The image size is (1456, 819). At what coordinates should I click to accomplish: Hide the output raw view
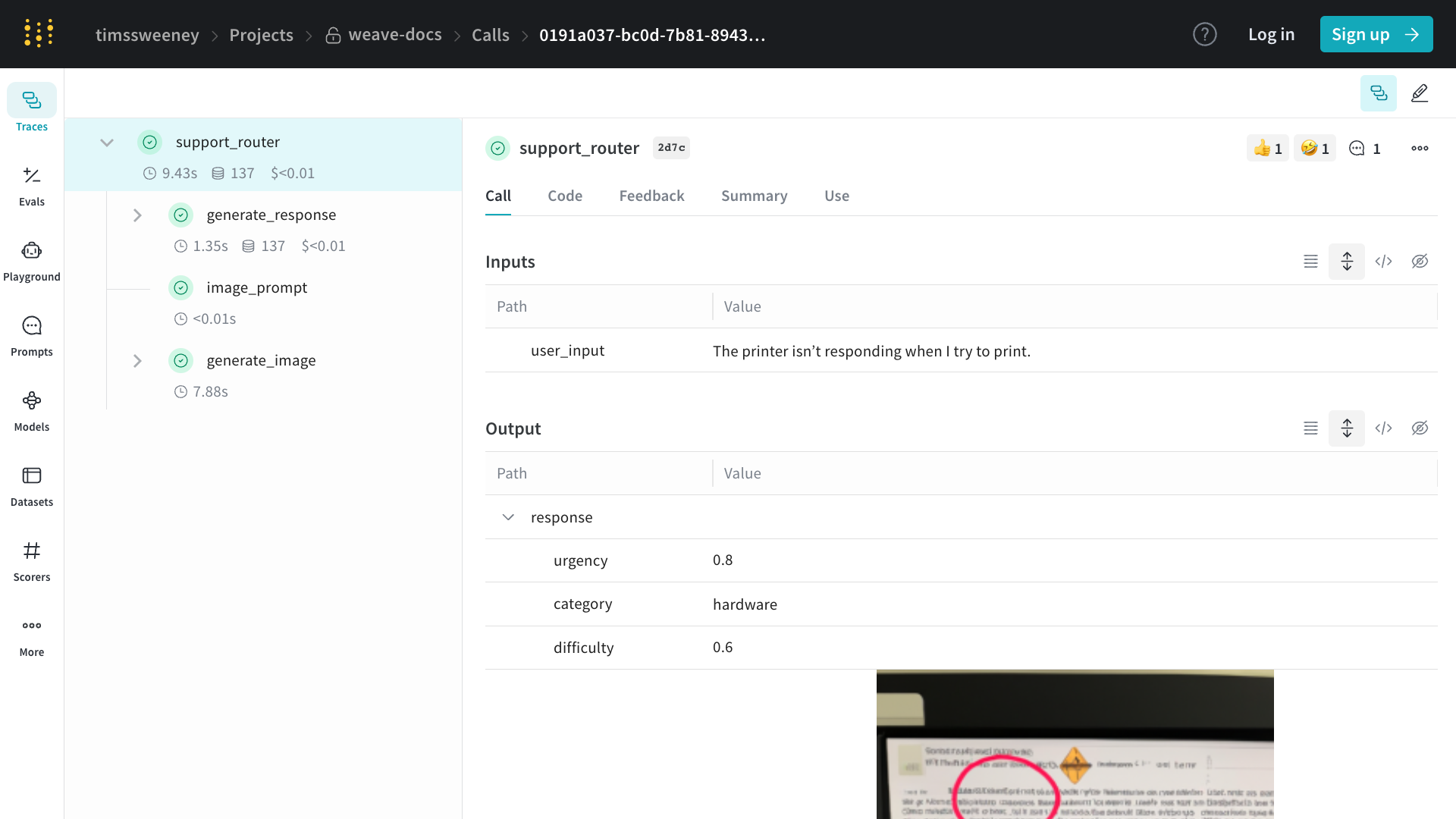click(x=1420, y=428)
